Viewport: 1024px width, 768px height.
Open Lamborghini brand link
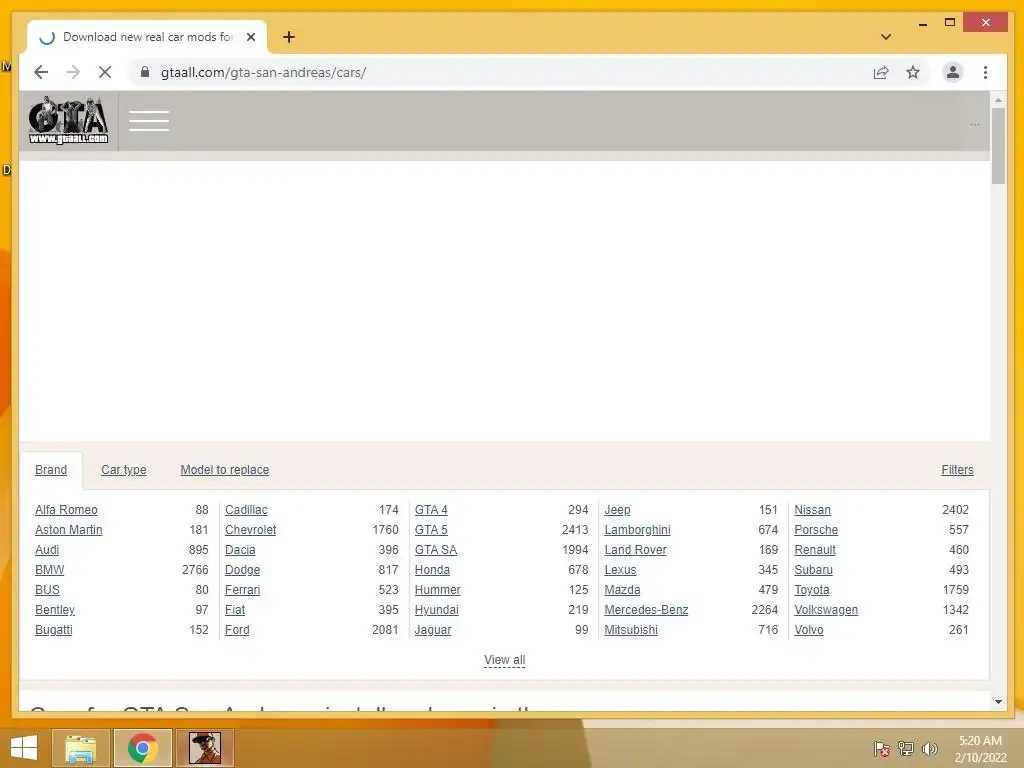pos(637,530)
